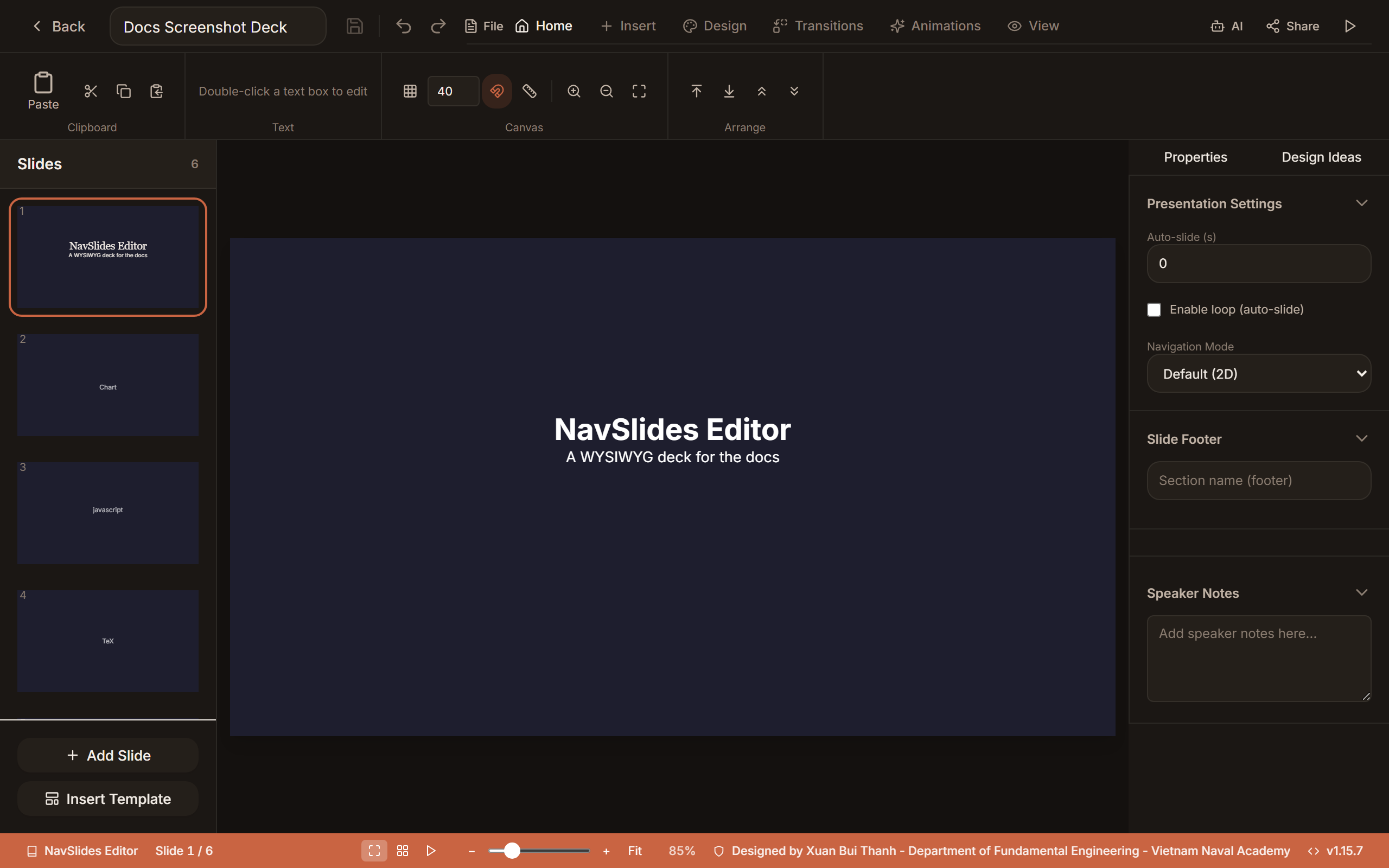
Task: Select slide 3 javascript thumbnail
Action: (x=108, y=513)
